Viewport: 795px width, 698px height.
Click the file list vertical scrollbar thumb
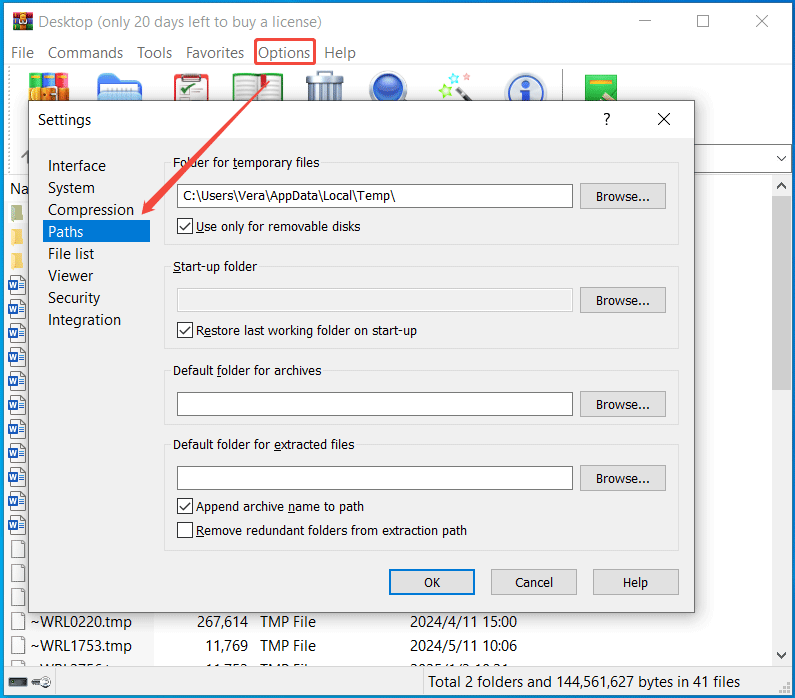[781, 293]
